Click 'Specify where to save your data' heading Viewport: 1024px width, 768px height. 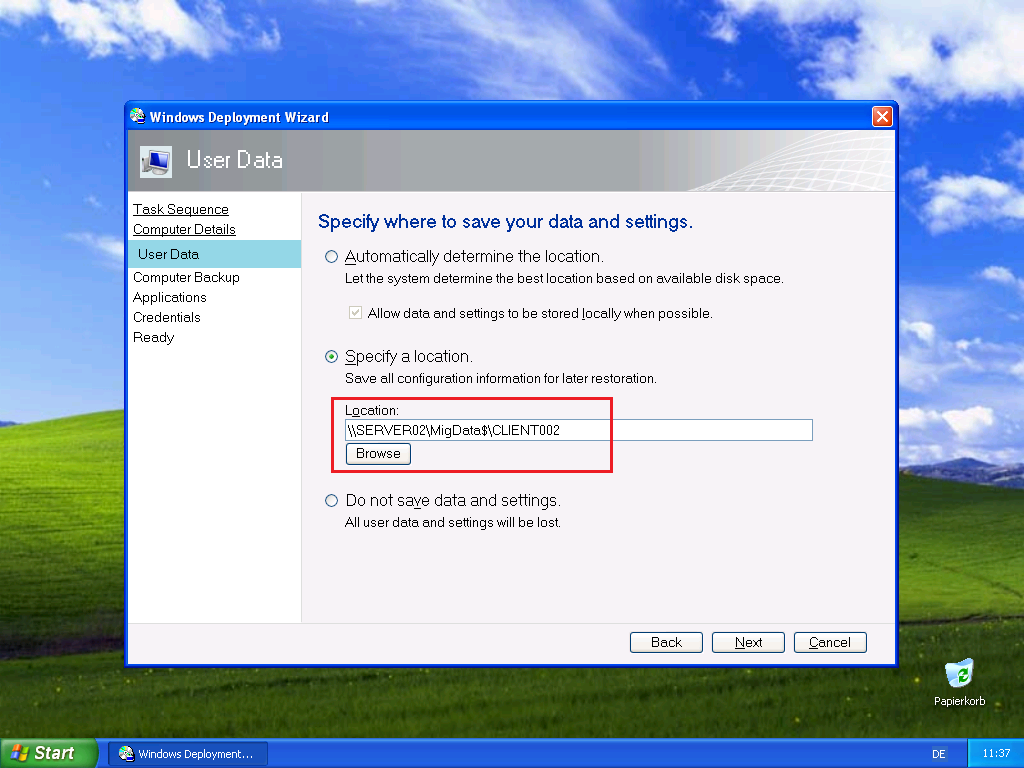click(x=505, y=222)
